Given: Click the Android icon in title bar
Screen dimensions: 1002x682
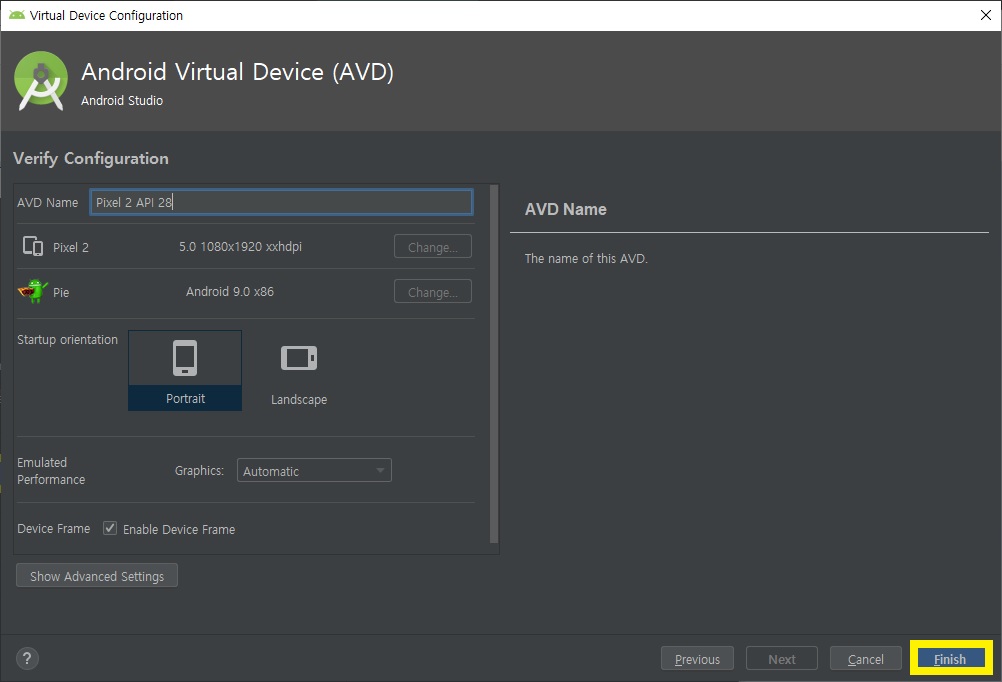Looking at the screenshot, I should point(17,15).
